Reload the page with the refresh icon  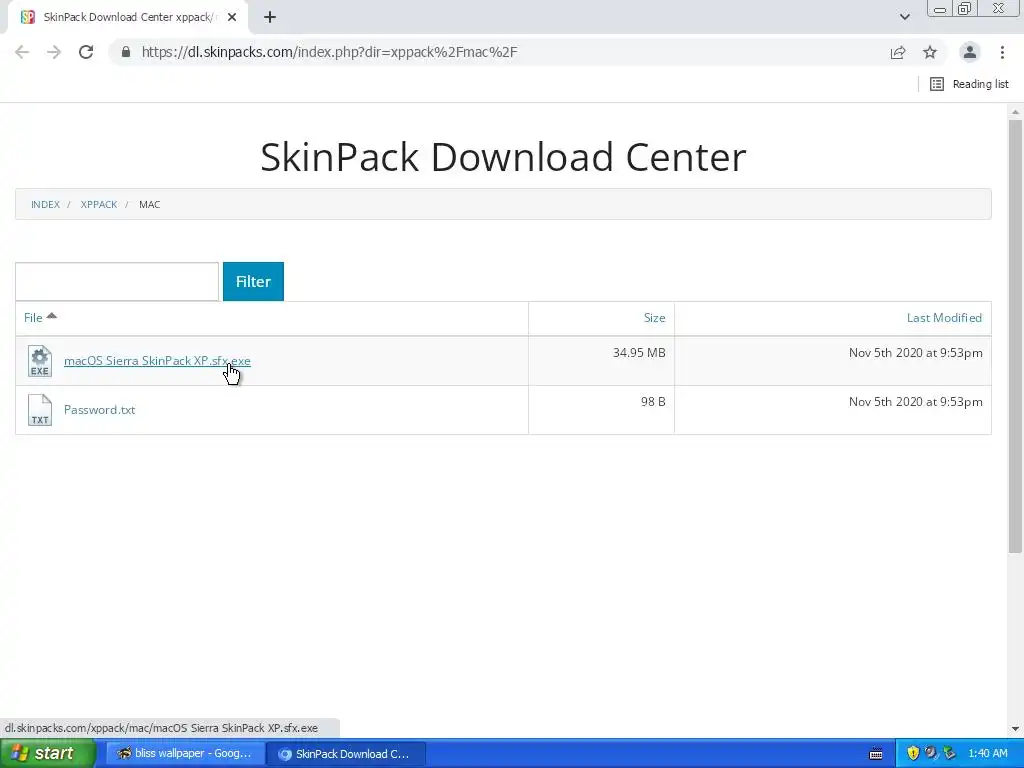tap(86, 52)
